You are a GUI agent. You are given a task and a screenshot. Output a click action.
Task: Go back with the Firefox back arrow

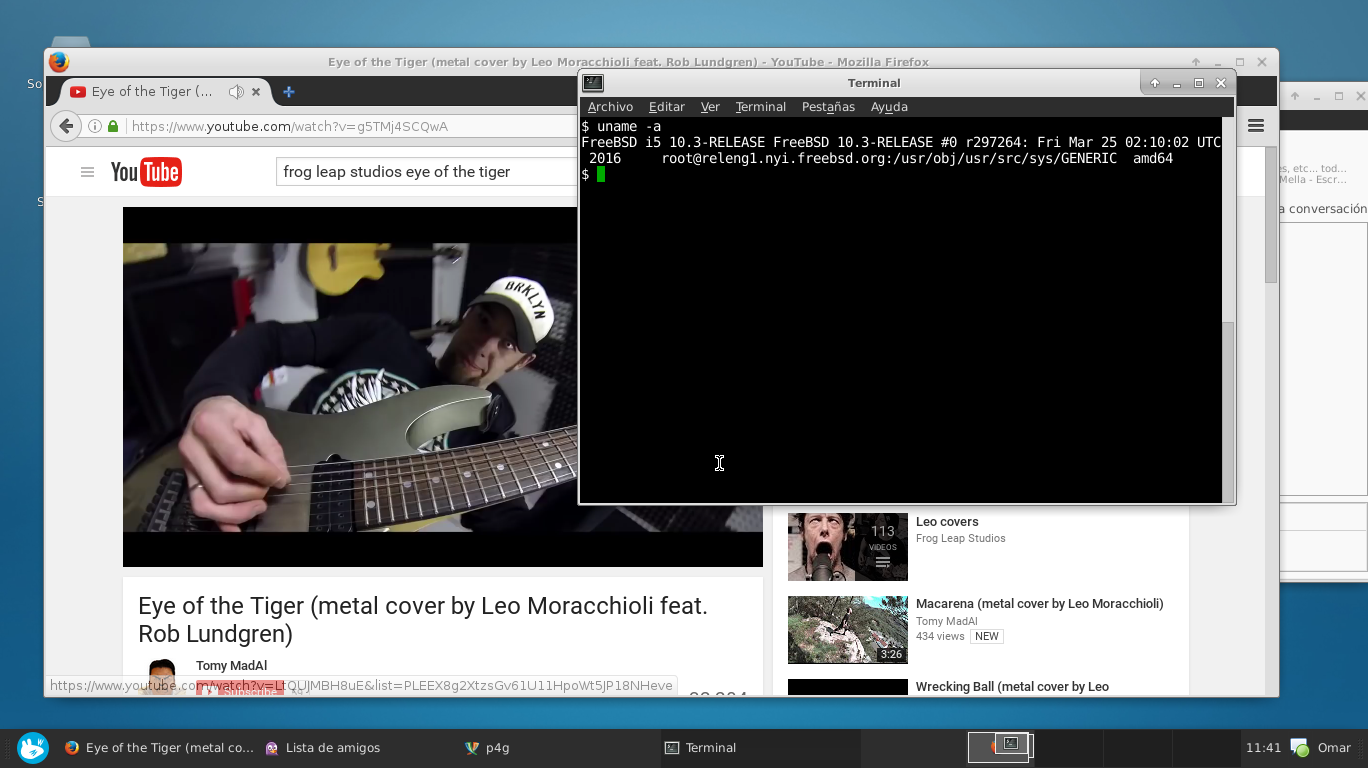[66, 126]
